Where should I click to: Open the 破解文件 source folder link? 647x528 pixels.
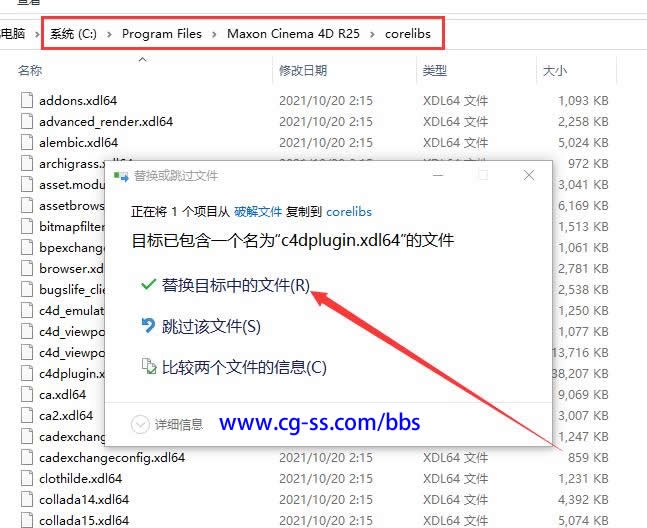258,212
